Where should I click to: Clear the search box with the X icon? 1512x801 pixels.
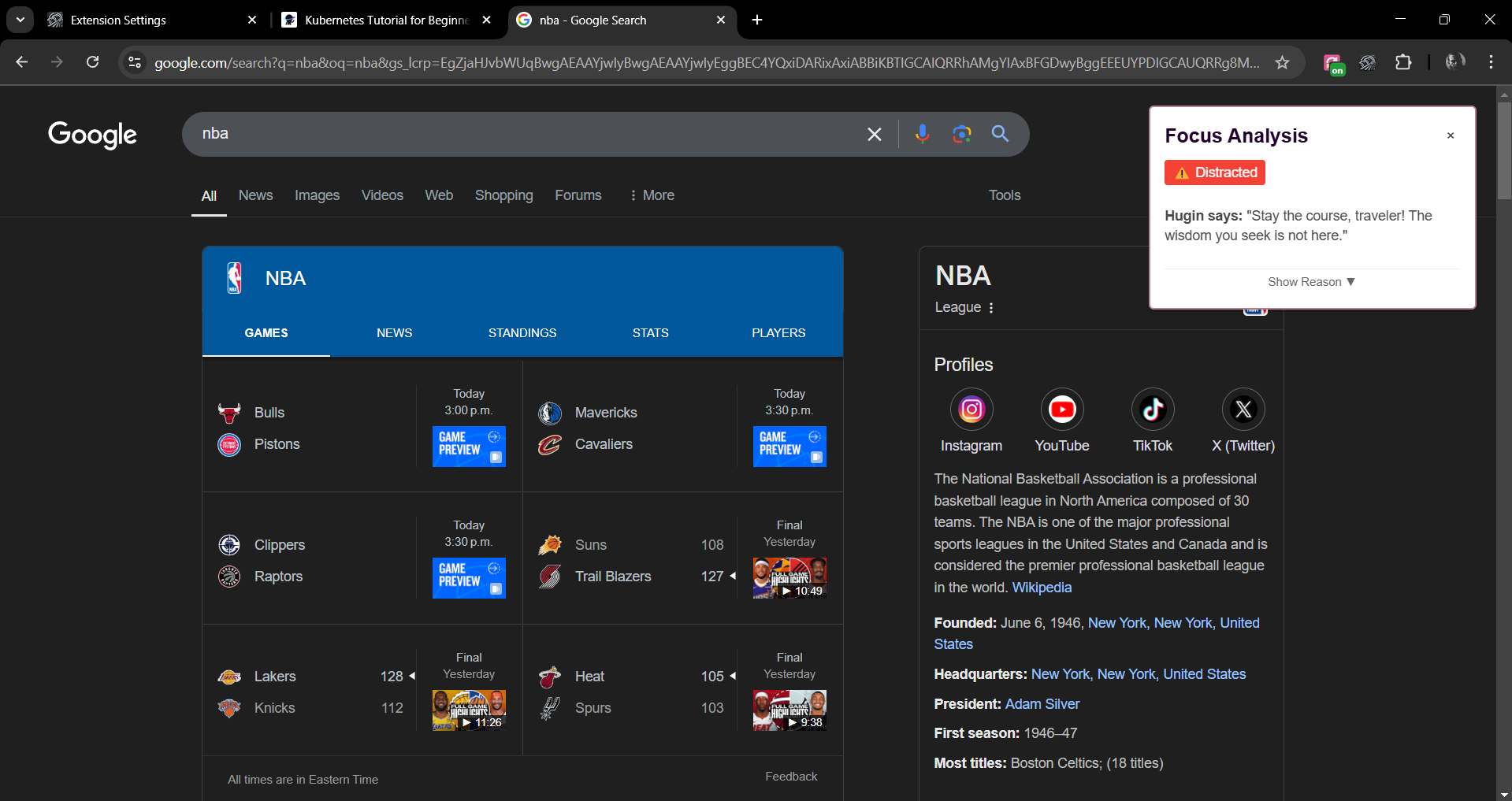(875, 135)
